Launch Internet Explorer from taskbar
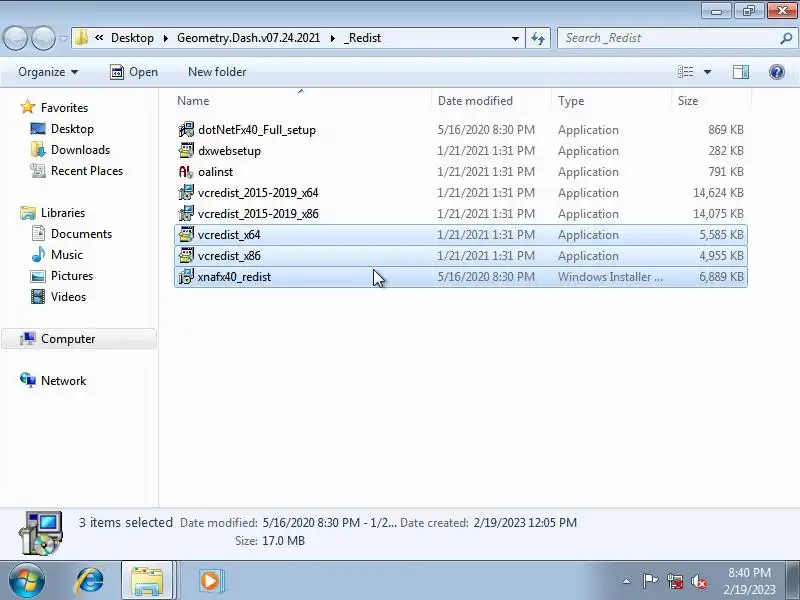The width and height of the screenshot is (800, 600). point(90,581)
